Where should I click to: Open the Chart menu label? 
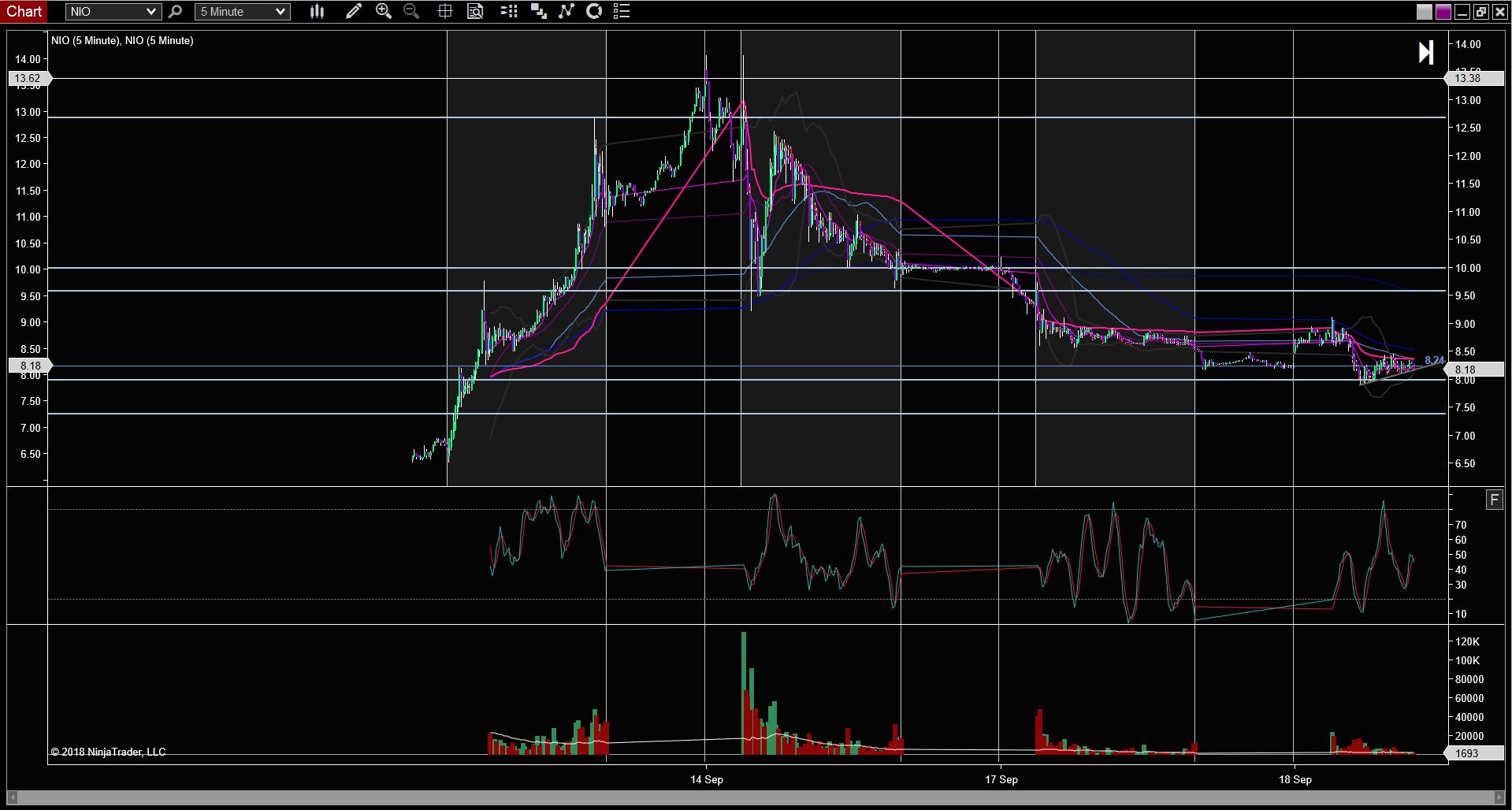[x=24, y=11]
